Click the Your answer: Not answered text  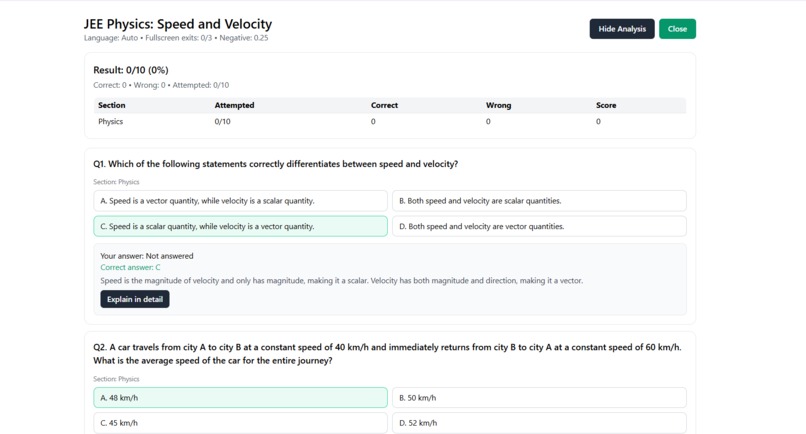coord(146,256)
